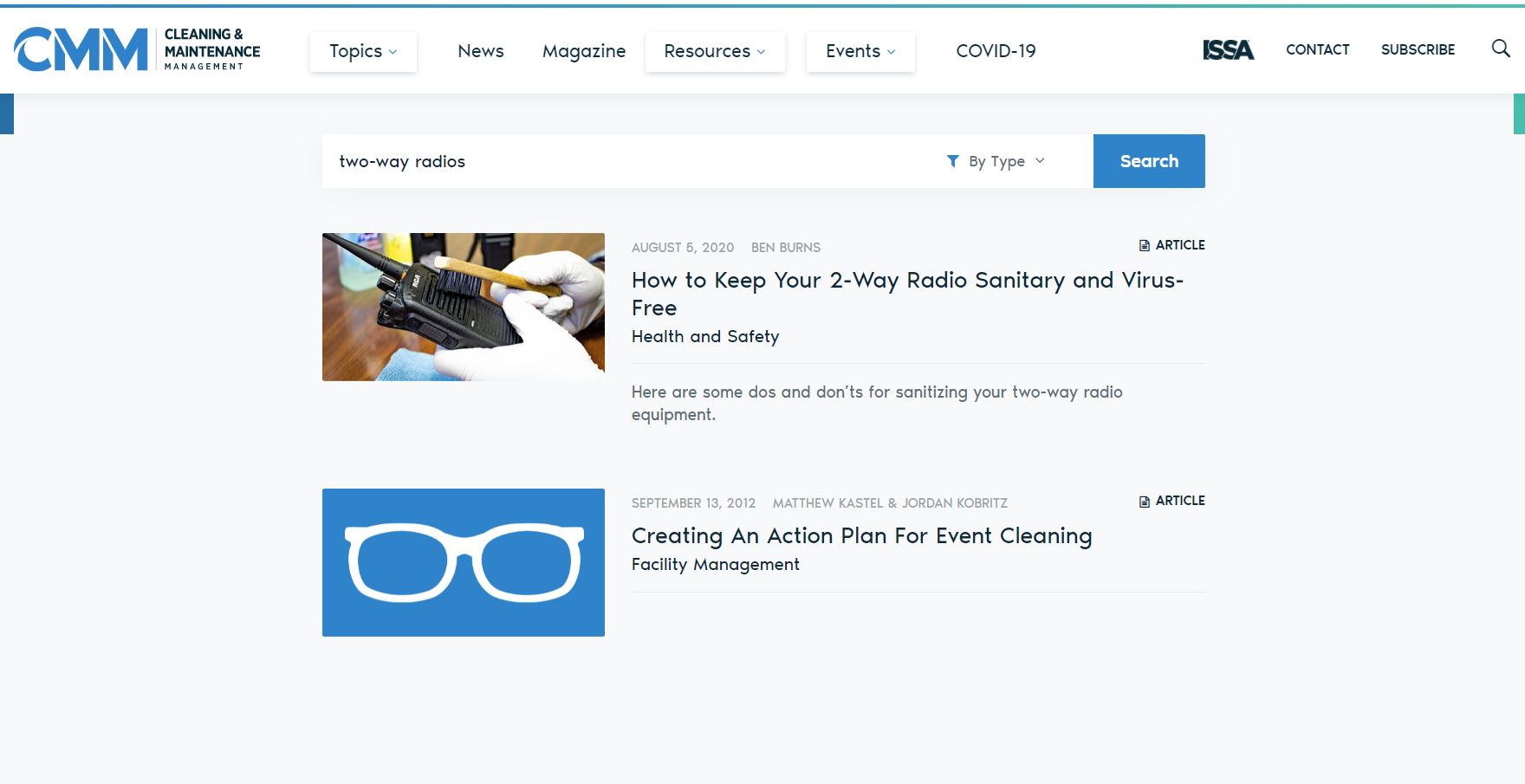Click the article document icon on second result
Image resolution: width=1525 pixels, height=784 pixels.
pyautogui.click(x=1145, y=501)
